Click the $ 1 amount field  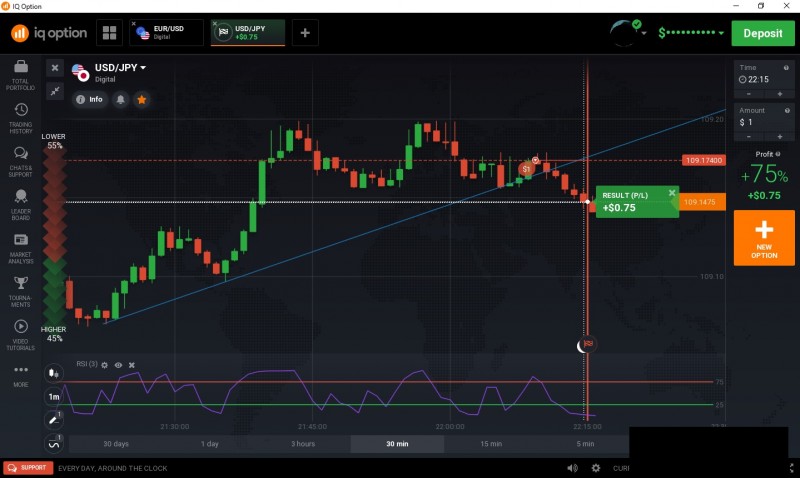764,122
